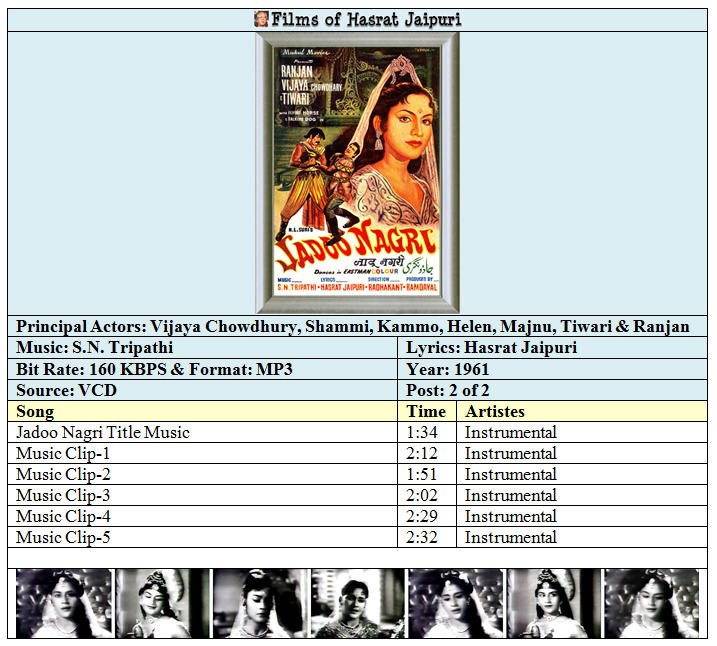This screenshot has width=717, height=646.
Task: Open the second film still thumbnail
Action: click(x=163, y=603)
